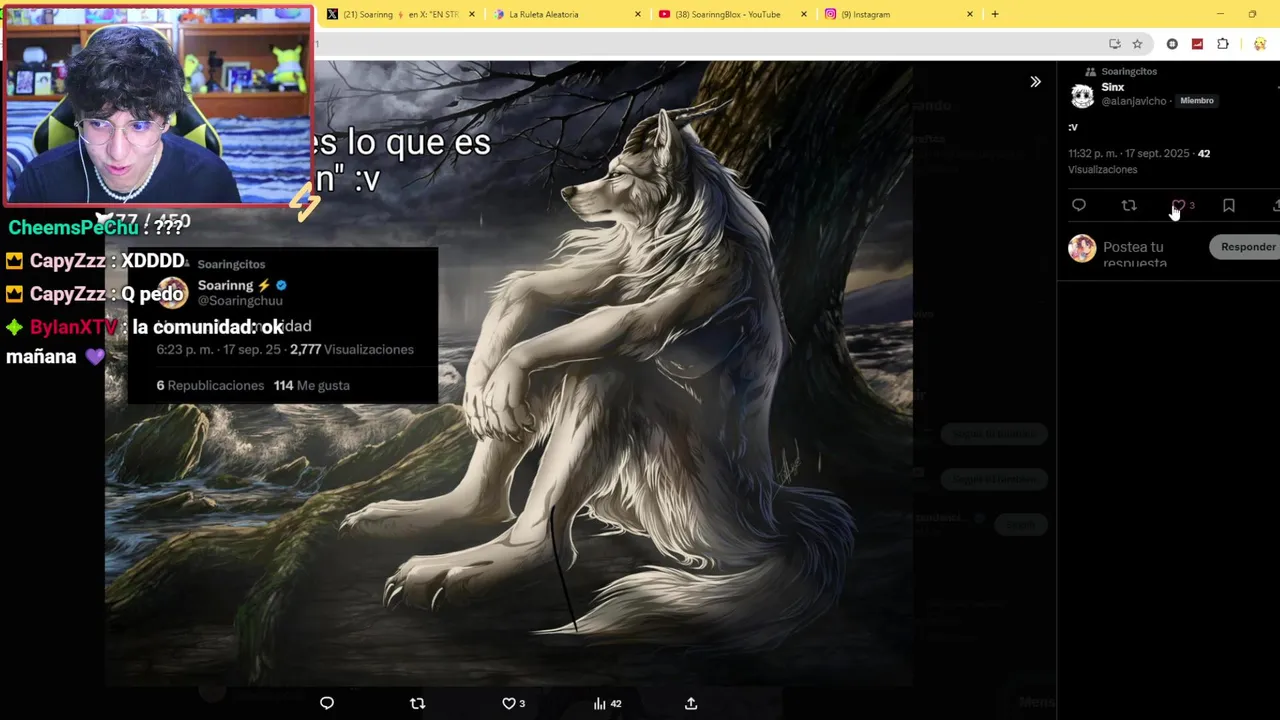This screenshot has height=720, width=1280.
Task: Click 6 Republicaciones on Soarinng post
Action: coord(210,385)
